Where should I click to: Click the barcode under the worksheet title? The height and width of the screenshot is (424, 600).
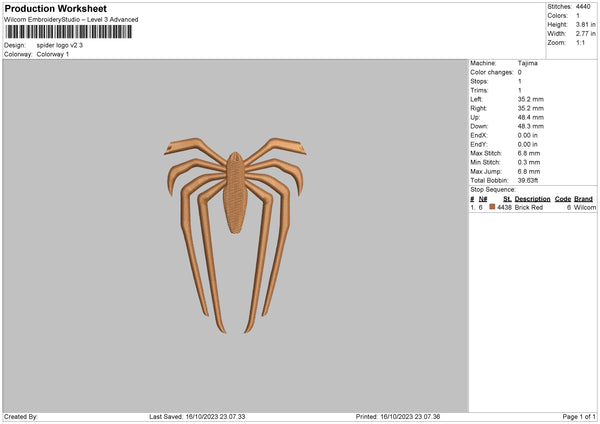69,32
